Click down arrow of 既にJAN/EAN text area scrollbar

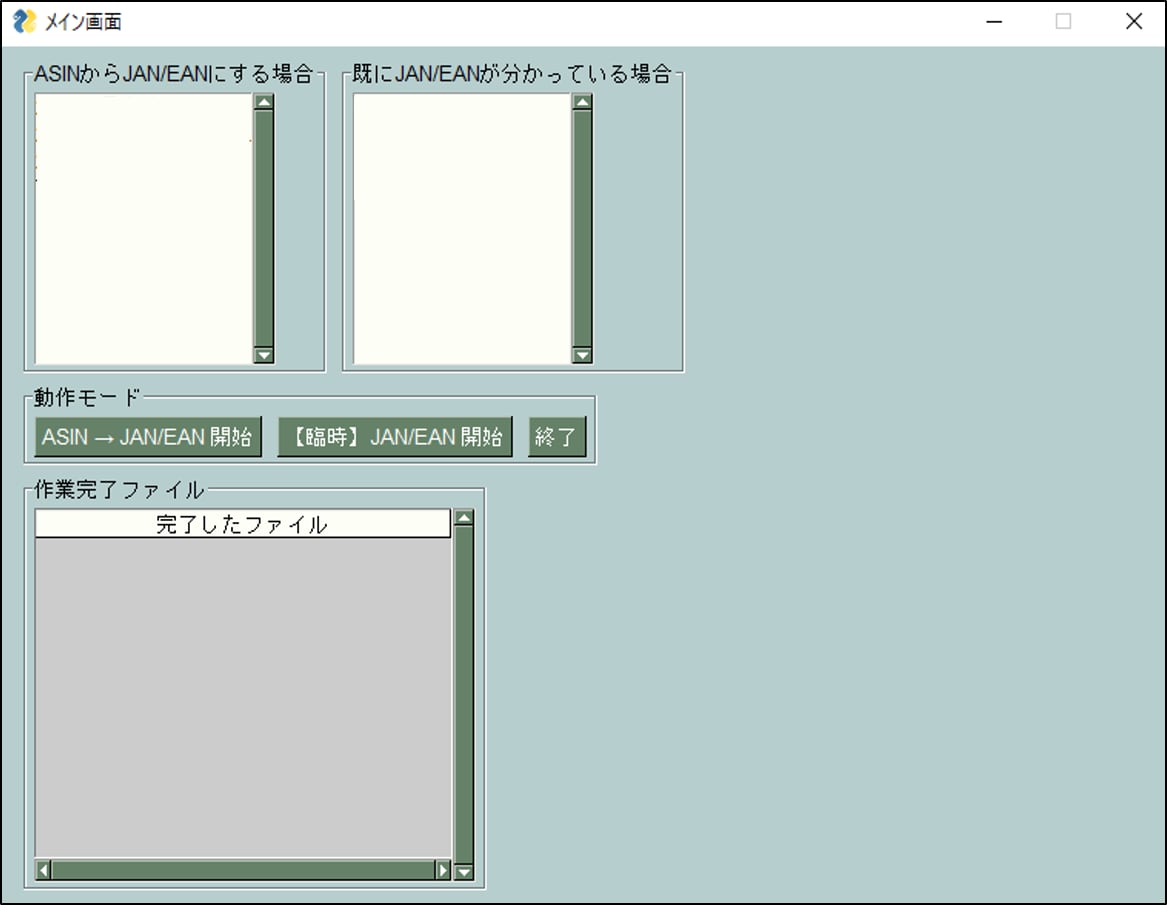tap(582, 355)
